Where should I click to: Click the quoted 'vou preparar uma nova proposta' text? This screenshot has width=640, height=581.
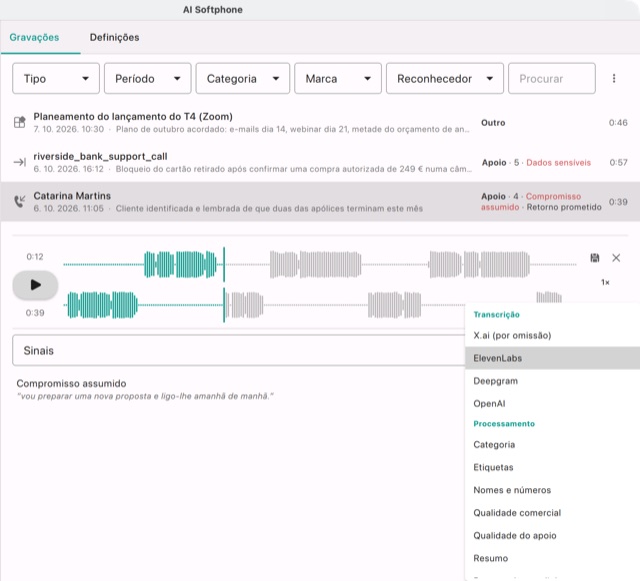(x=145, y=396)
